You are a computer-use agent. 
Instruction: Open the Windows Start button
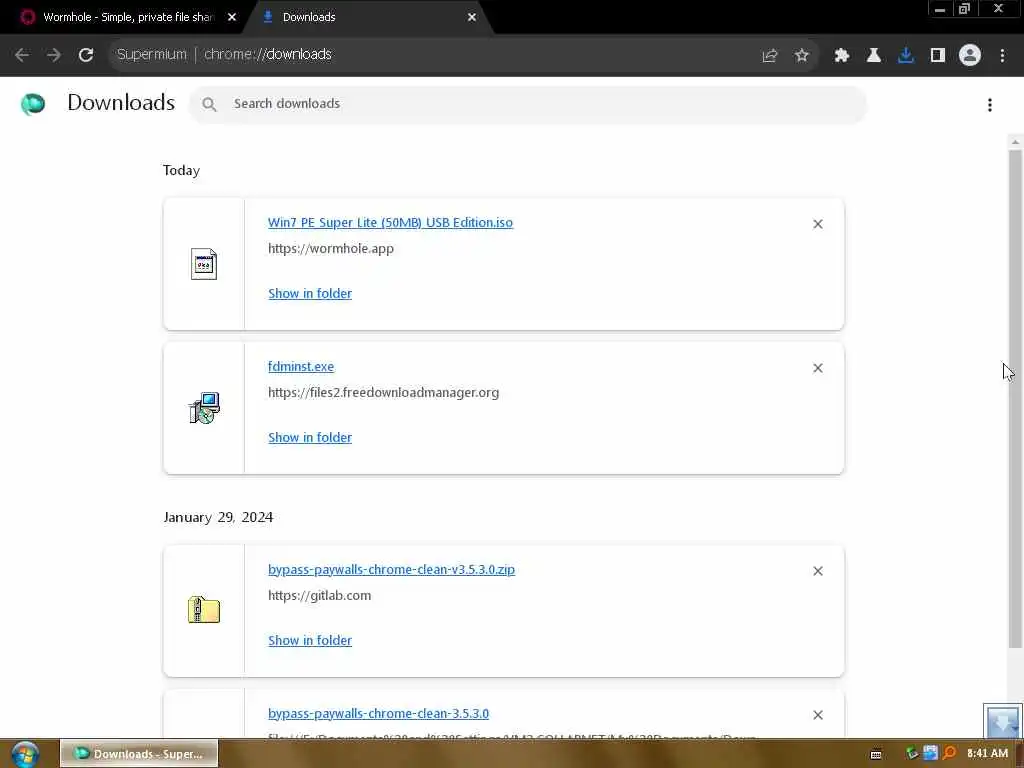click(x=25, y=754)
